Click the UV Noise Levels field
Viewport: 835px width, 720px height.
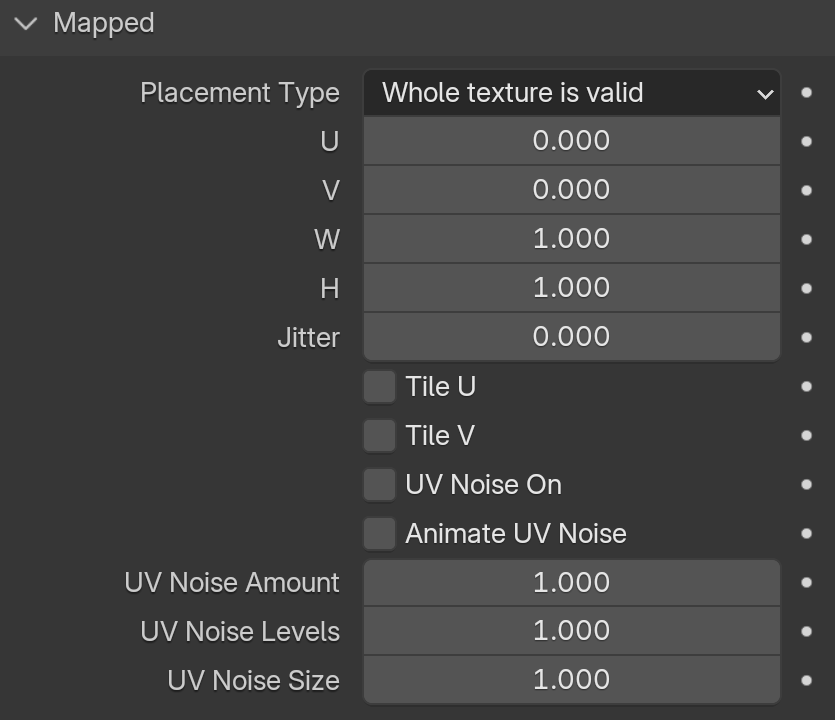point(572,631)
